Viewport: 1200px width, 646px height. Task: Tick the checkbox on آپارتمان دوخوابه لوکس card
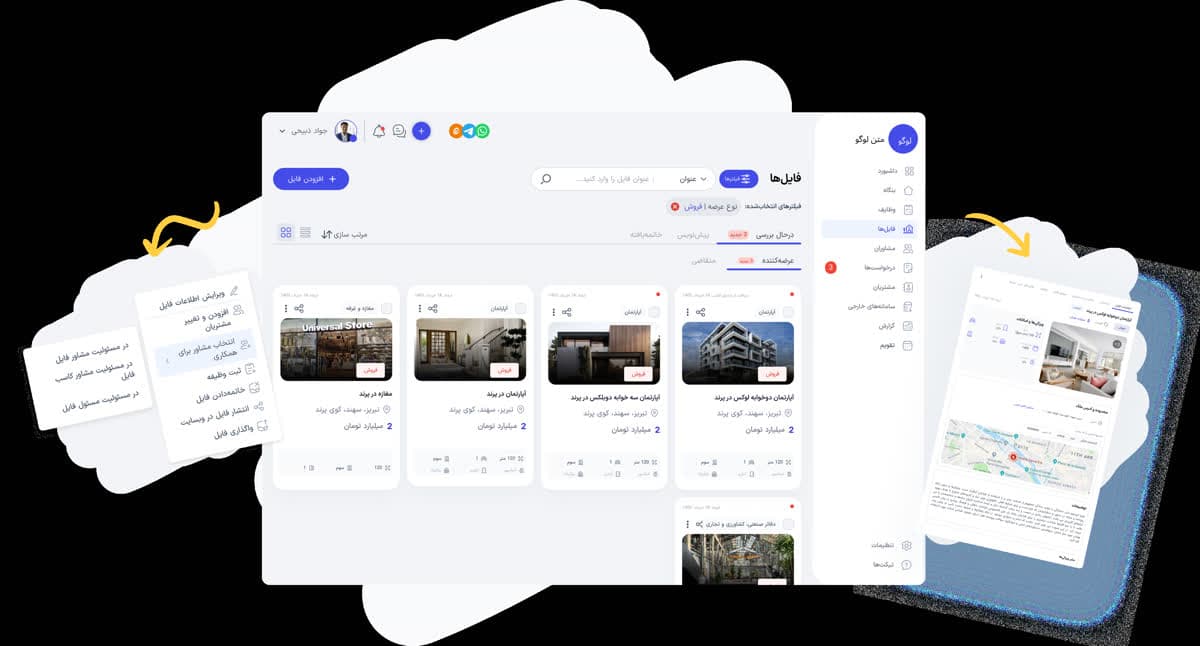pyautogui.click(x=788, y=311)
